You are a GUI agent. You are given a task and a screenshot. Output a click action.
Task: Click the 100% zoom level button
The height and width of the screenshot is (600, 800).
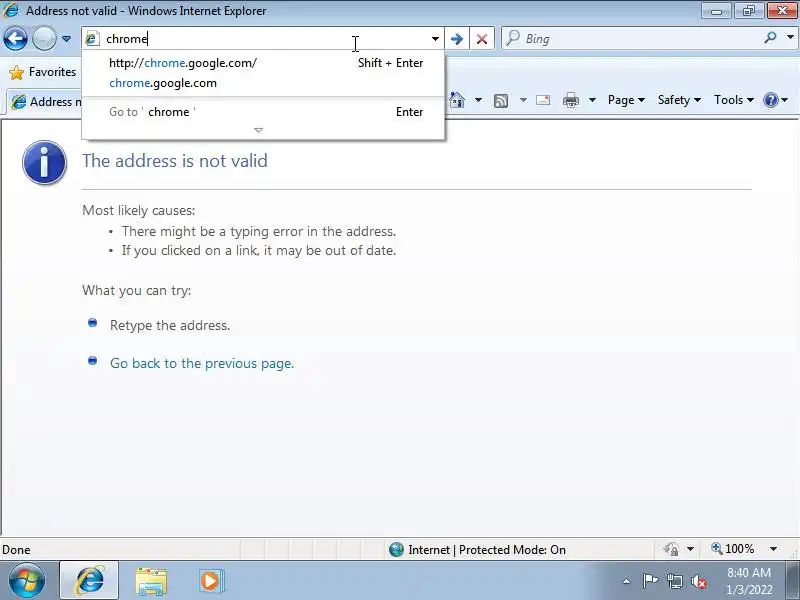(733, 549)
